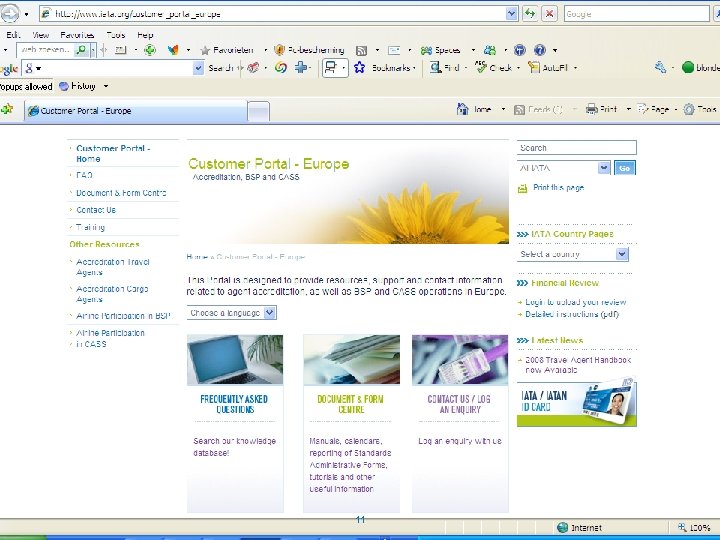Open the View menu
Image resolution: width=720 pixels, height=540 pixels.
tap(40, 35)
